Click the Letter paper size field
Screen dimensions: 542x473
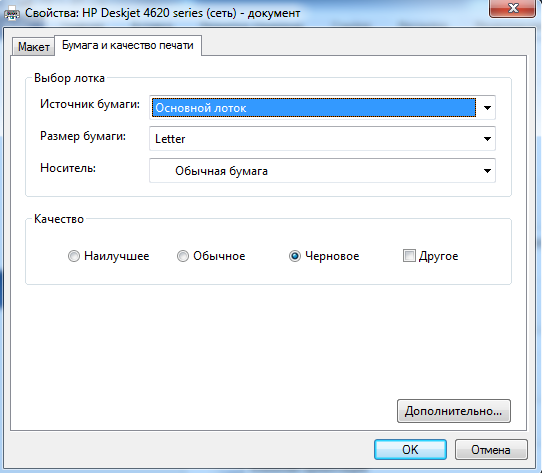(322, 139)
